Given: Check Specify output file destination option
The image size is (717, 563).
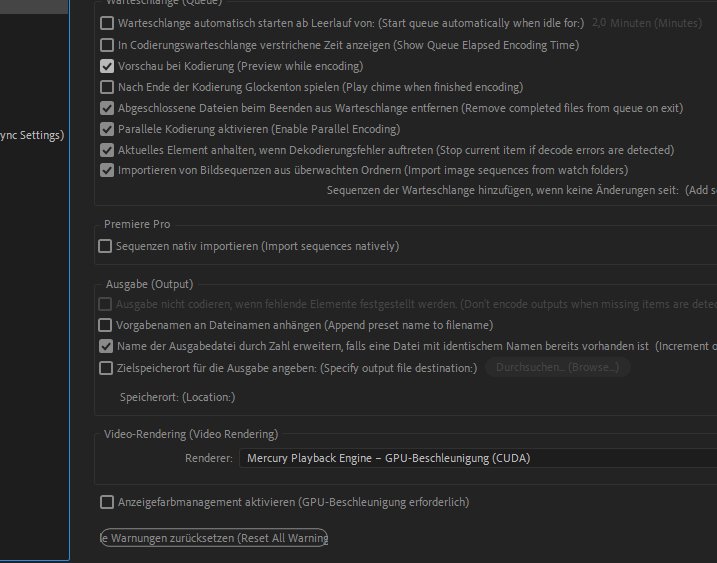Looking at the screenshot, I should [x=105, y=368].
